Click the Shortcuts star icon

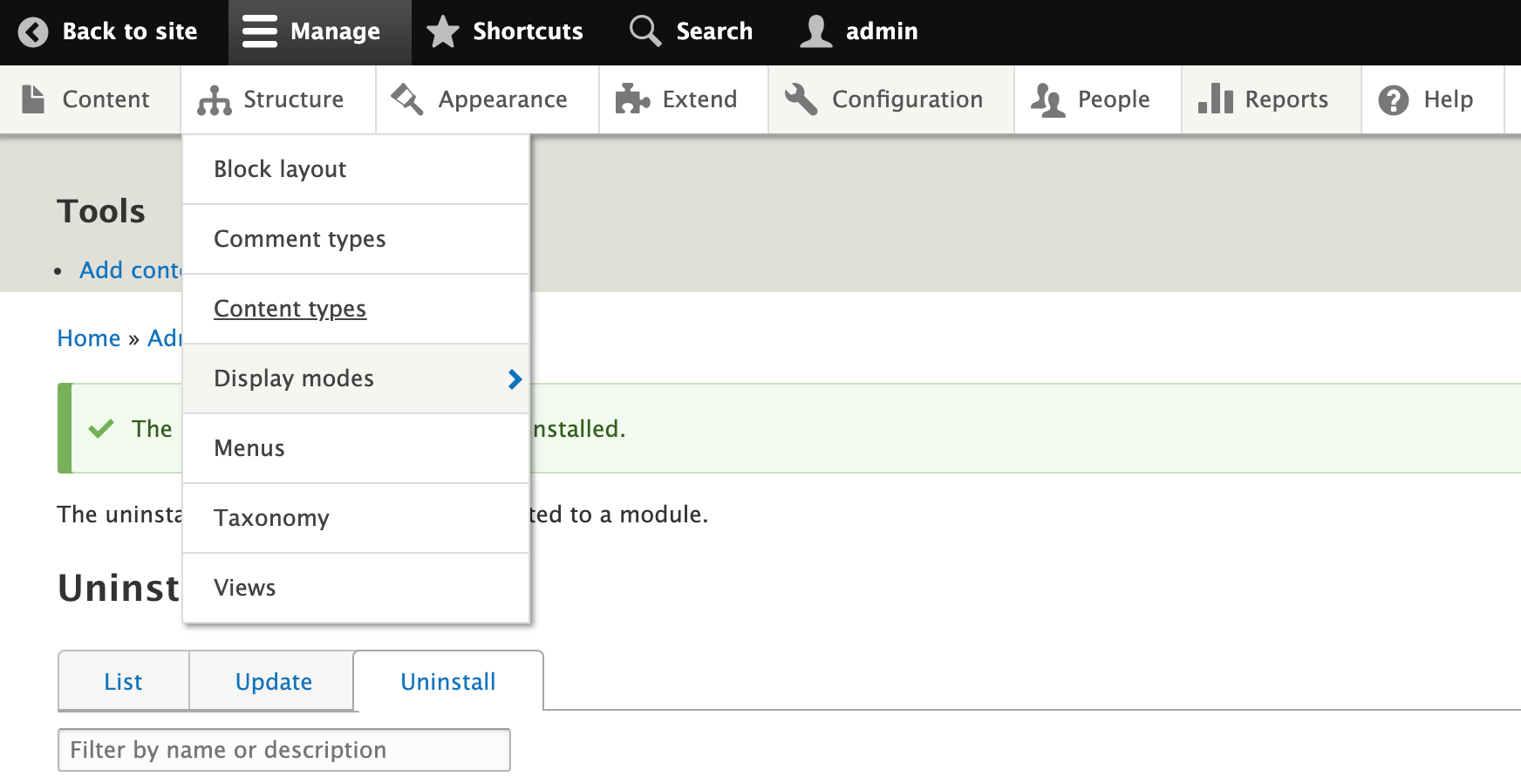point(442,31)
